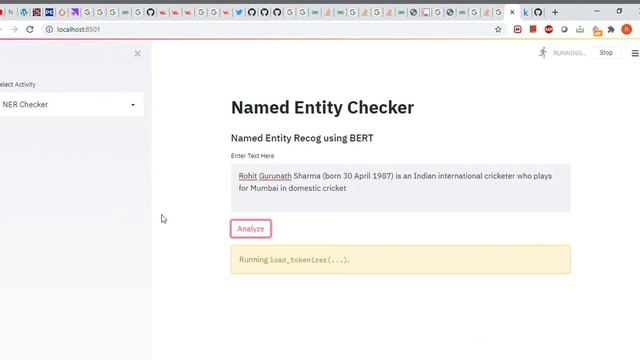
Task: Open the Chrome extensions puzzle menu
Action: pyautogui.click(x=611, y=29)
